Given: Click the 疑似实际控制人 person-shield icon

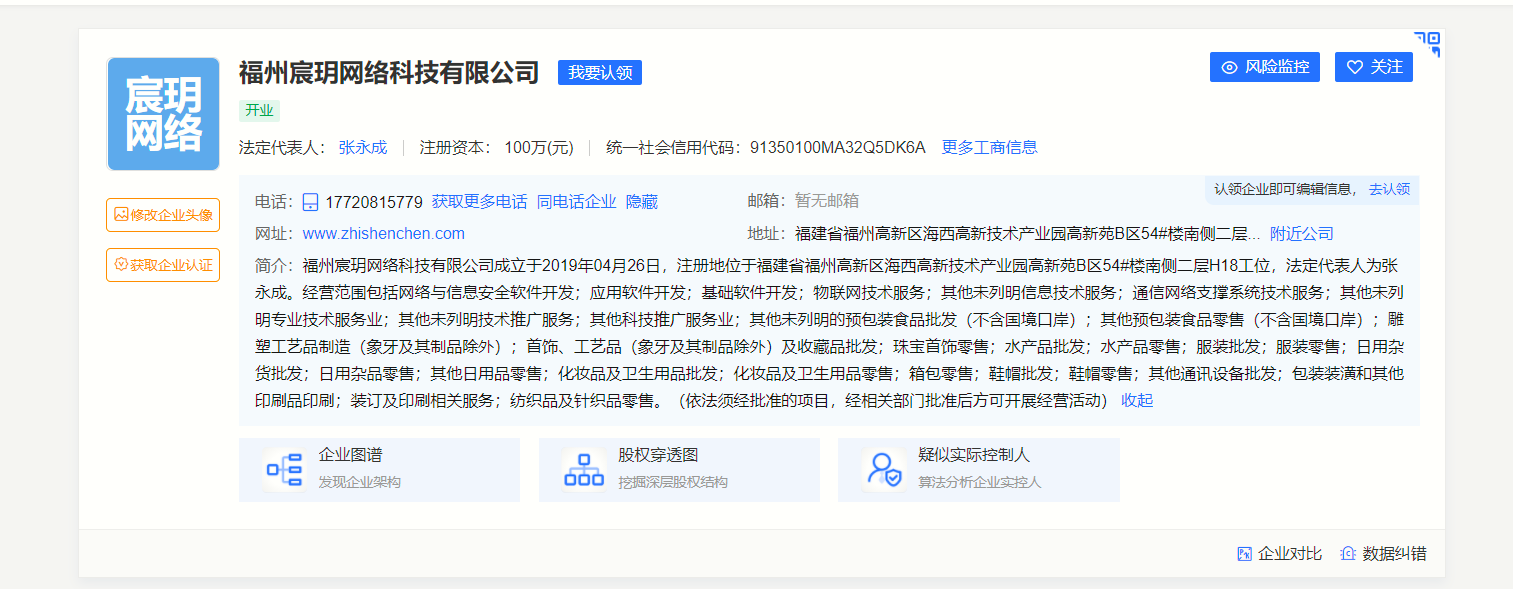Looking at the screenshot, I should point(884,468).
